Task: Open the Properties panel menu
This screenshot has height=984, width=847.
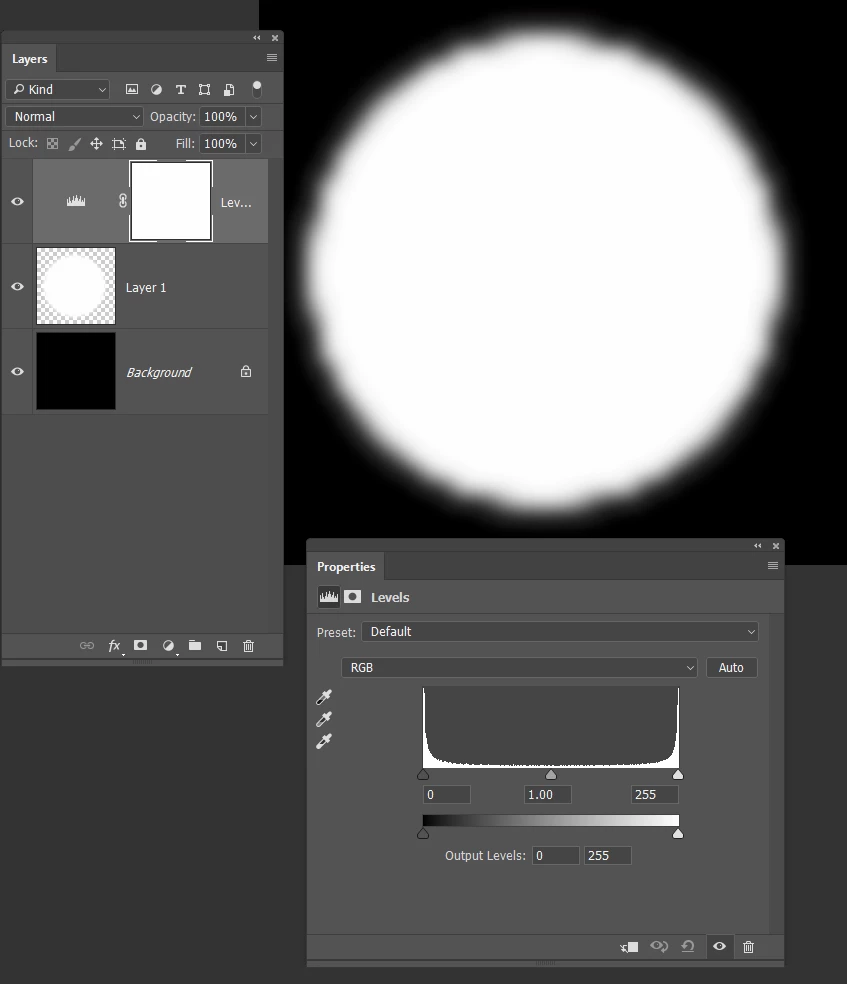Action: point(773,565)
